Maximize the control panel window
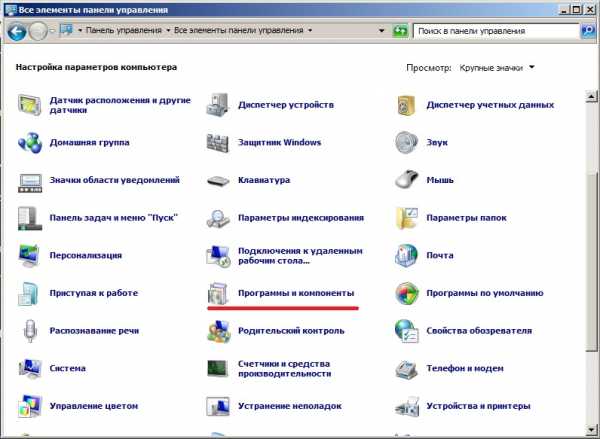Screen dimensions: 600x439 (x=576, y=9)
